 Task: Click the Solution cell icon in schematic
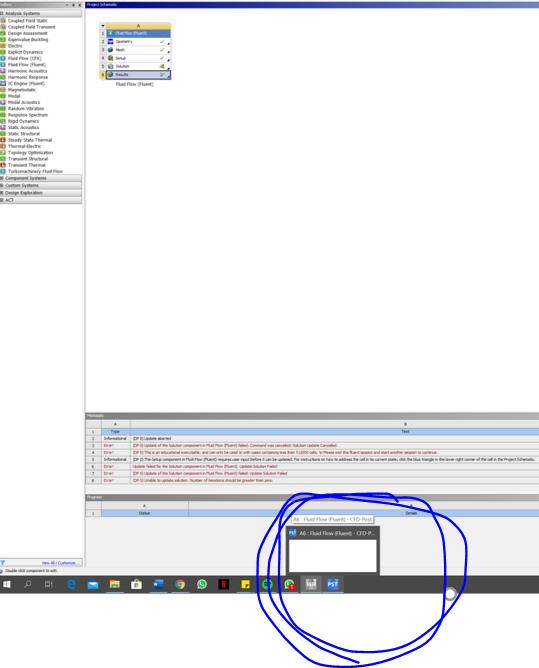click(110, 66)
